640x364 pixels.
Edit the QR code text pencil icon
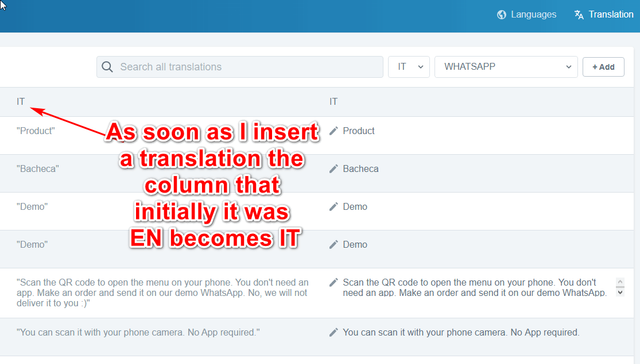333,282
